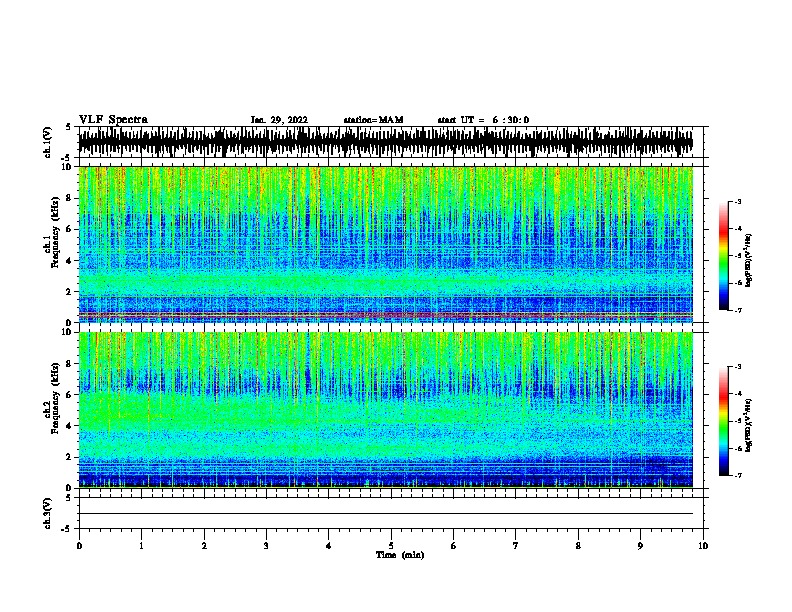The height and width of the screenshot is (612, 792).
Task: Click the ch.2 frequency tick label "4"
Action: click(69, 426)
